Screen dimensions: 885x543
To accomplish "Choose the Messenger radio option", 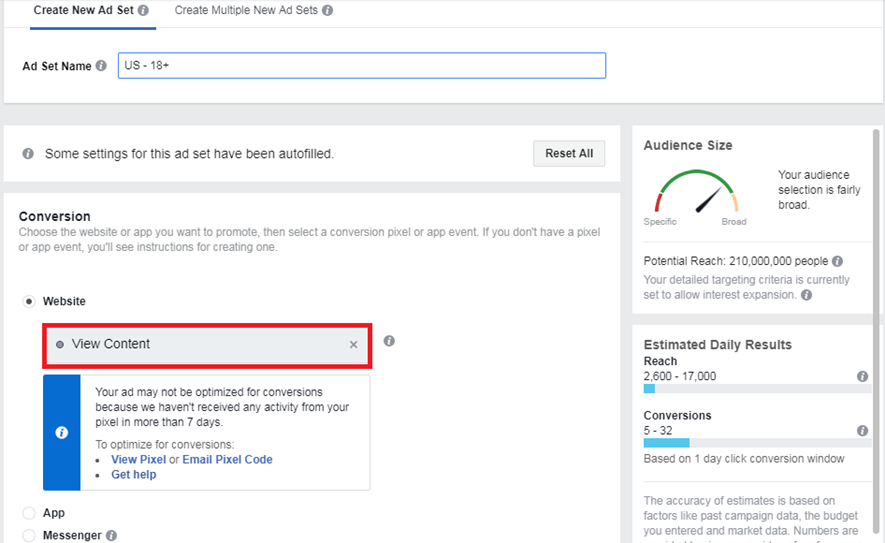I will [29, 536].
